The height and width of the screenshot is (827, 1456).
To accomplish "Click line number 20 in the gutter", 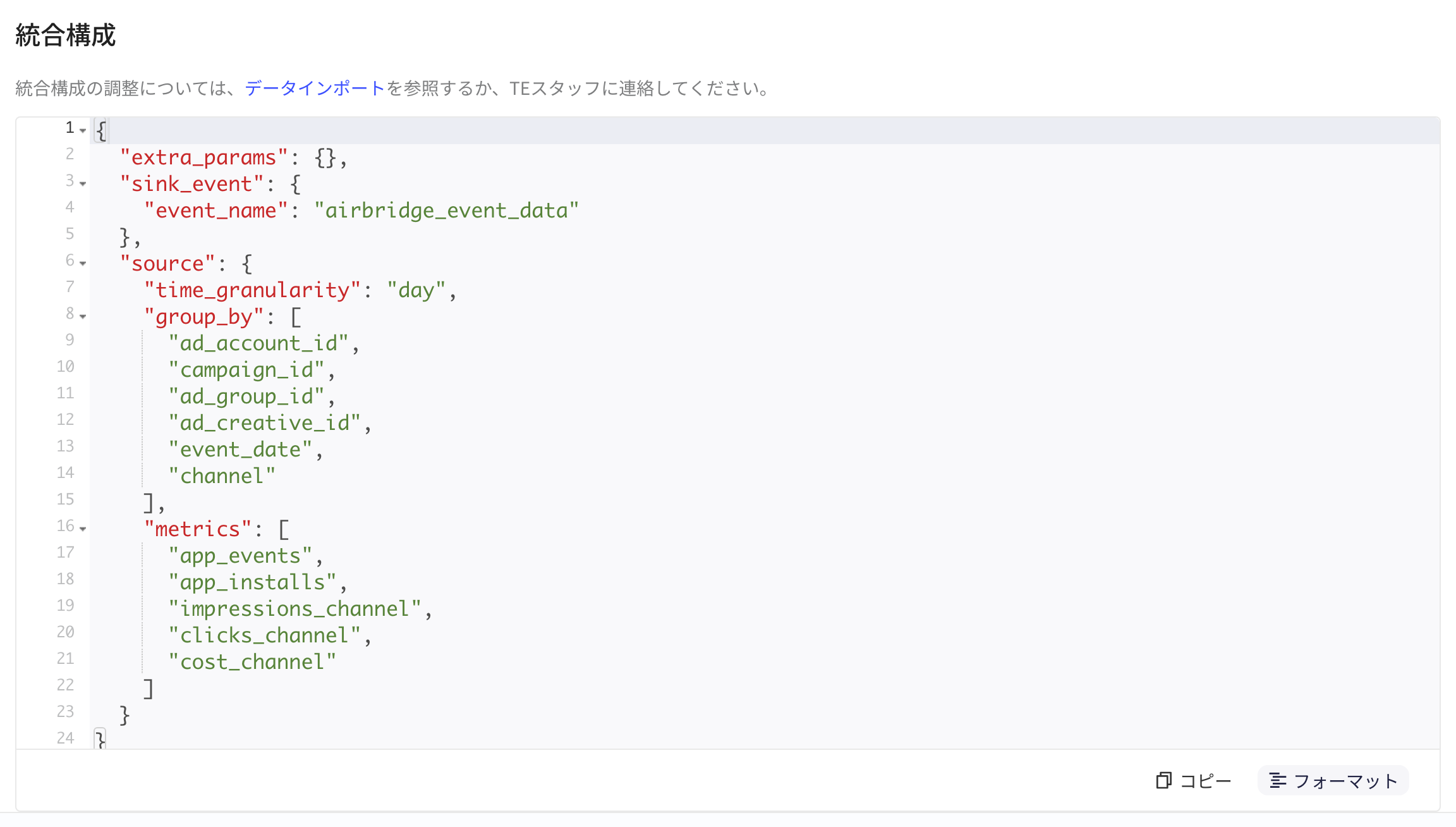I will [66, 632].
